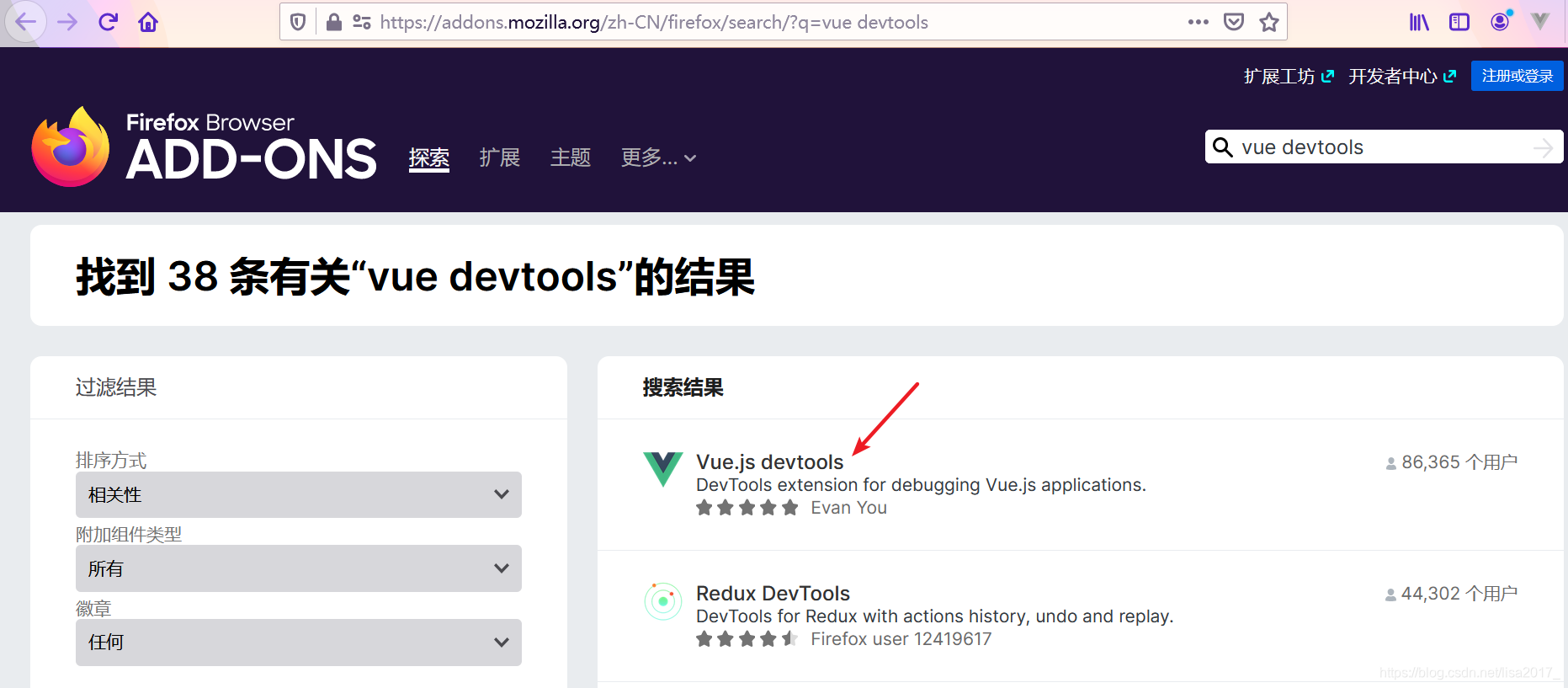The image size is (1568, 688).
Task: Click 'Firefox user 12419617' author text
Action: pos(901,639)
